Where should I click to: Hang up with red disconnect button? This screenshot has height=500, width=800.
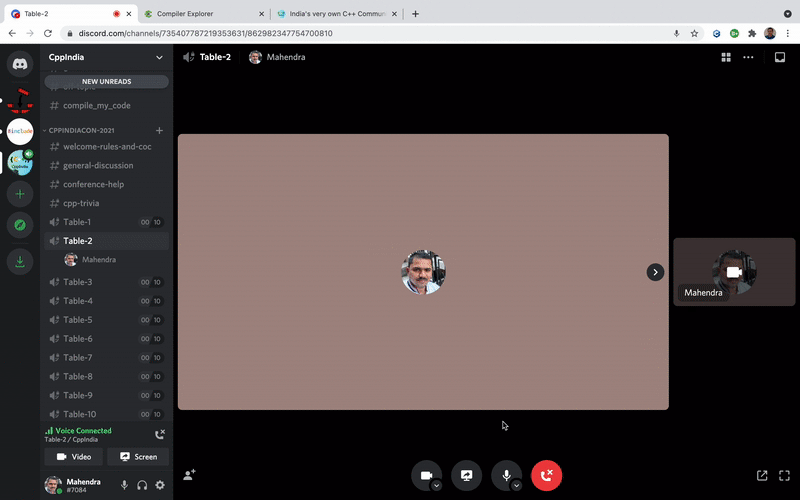coord(546,475)
